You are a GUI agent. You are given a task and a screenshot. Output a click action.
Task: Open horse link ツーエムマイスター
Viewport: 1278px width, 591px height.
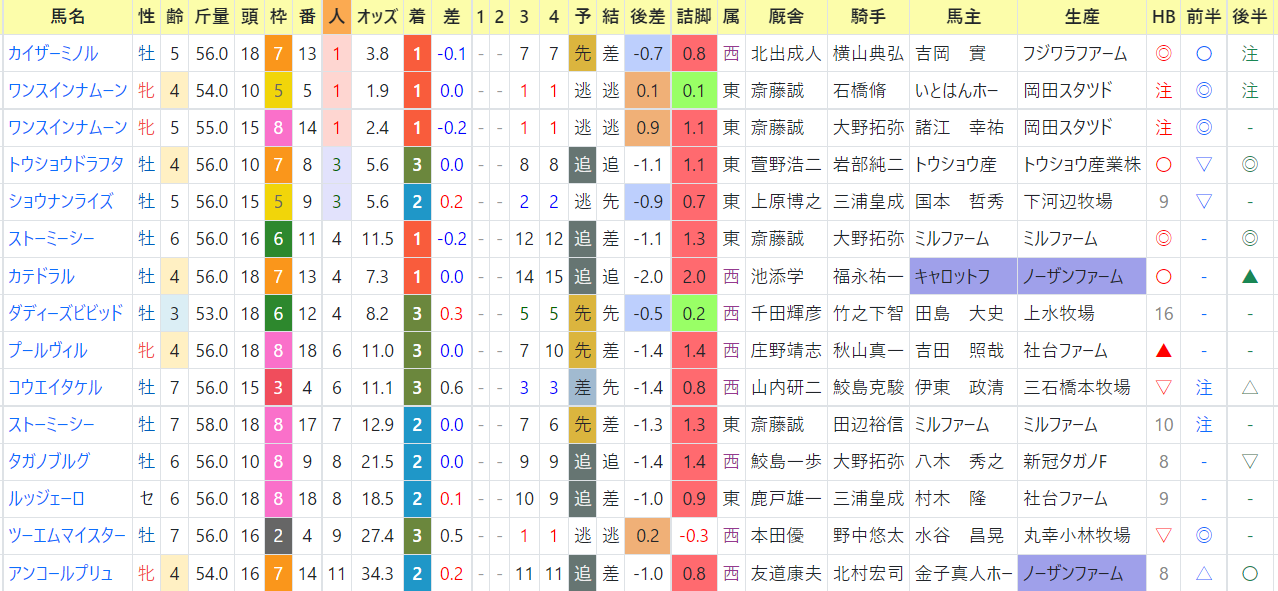(x=67, y=535)
